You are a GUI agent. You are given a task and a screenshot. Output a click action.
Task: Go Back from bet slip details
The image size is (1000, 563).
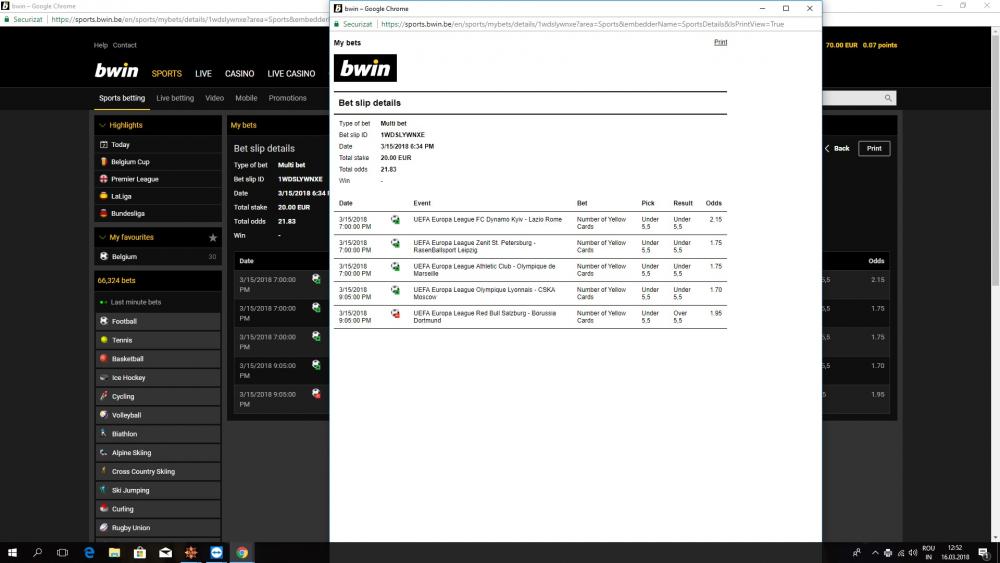click(x=837, y=148)
